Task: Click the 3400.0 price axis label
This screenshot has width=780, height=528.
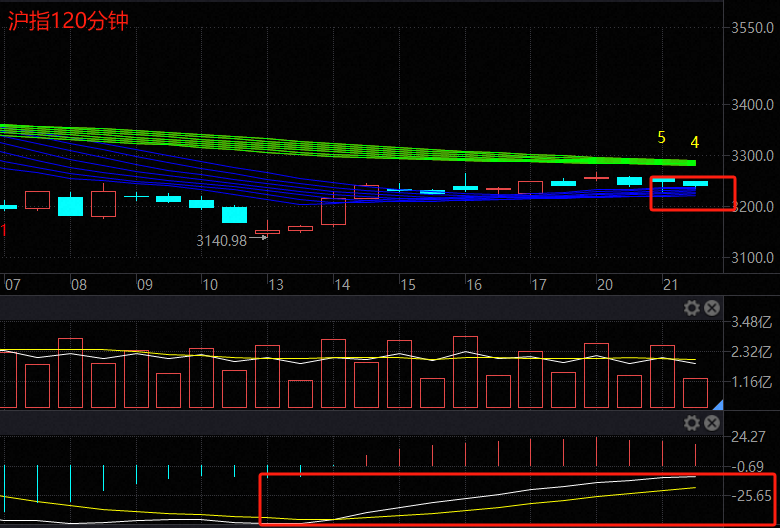Action: (x=752, y=105)
